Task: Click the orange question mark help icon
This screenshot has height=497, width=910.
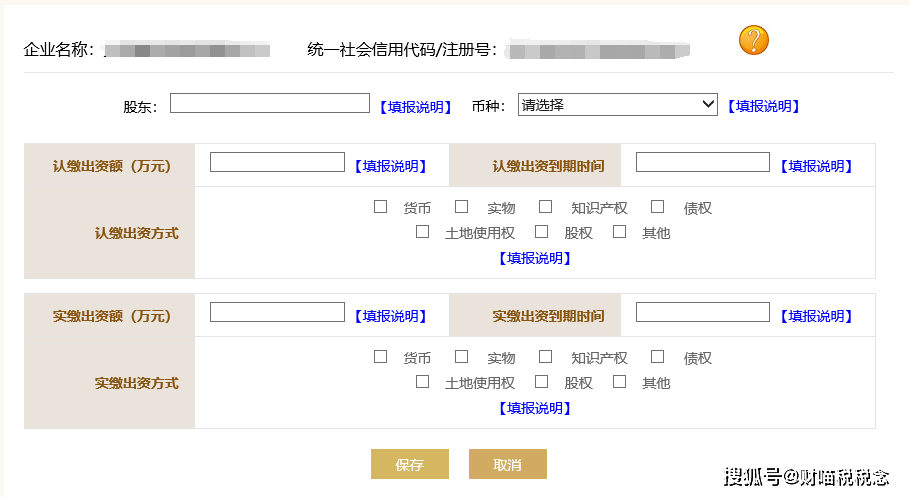Action: tap(753, 40)
